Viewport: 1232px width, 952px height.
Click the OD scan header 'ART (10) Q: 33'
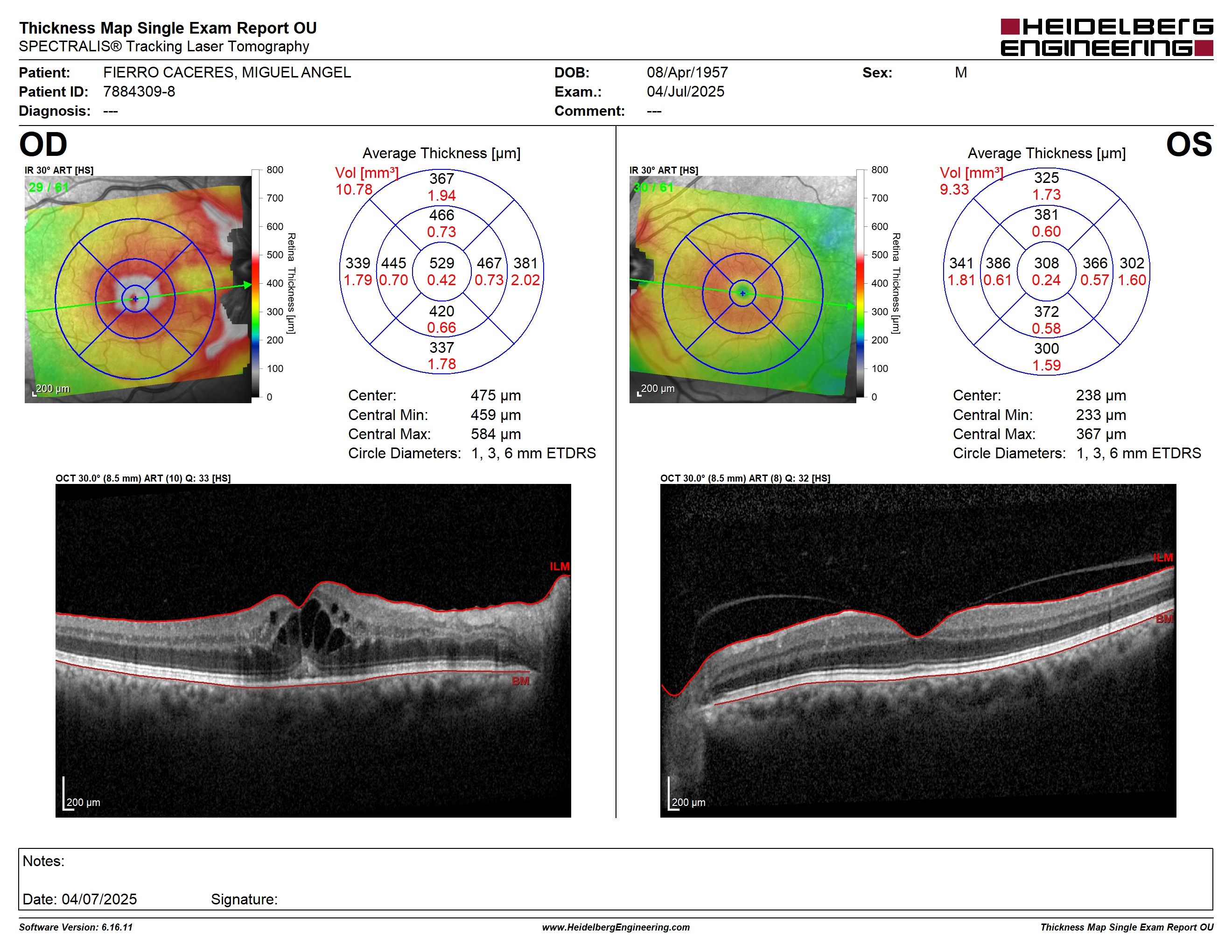coord(176,478)
